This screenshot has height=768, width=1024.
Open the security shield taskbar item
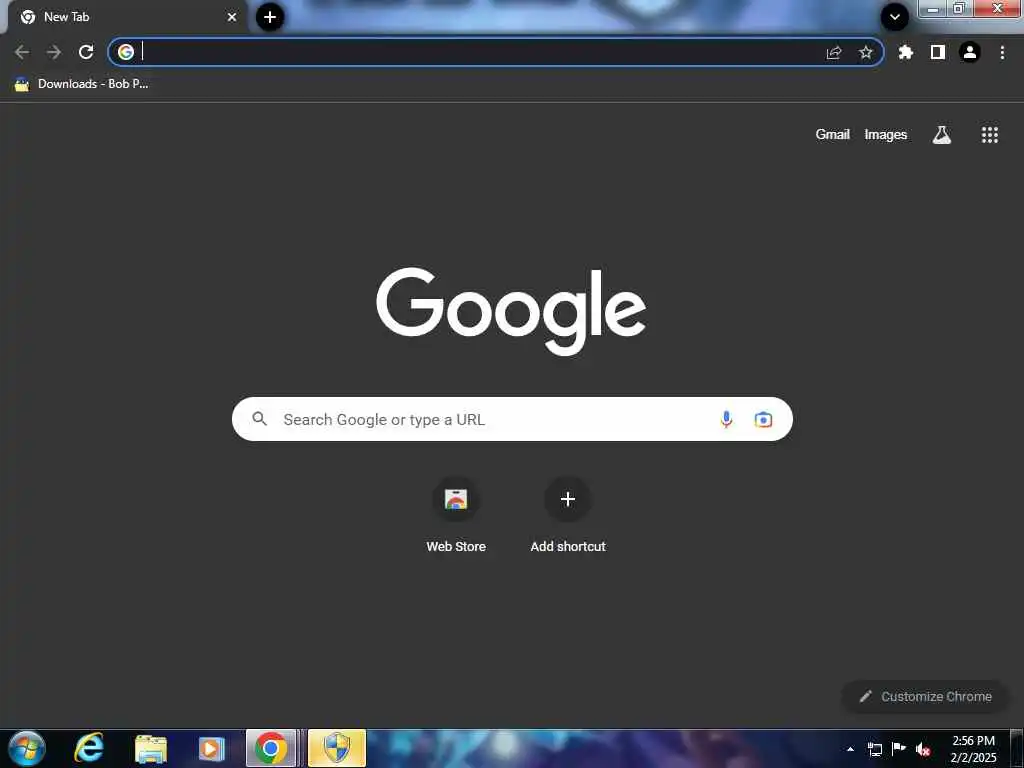[337, 748]
